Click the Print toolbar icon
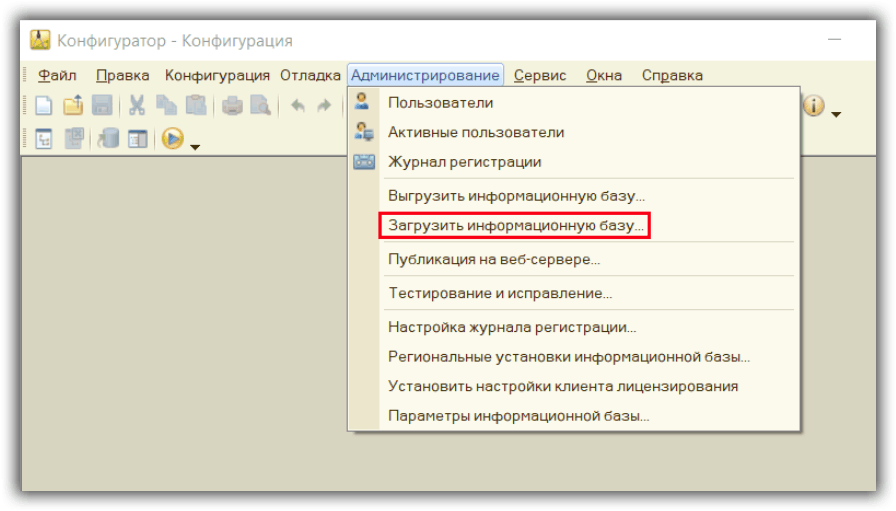This screenshot has height=511, width=896. tap(232, 106)
